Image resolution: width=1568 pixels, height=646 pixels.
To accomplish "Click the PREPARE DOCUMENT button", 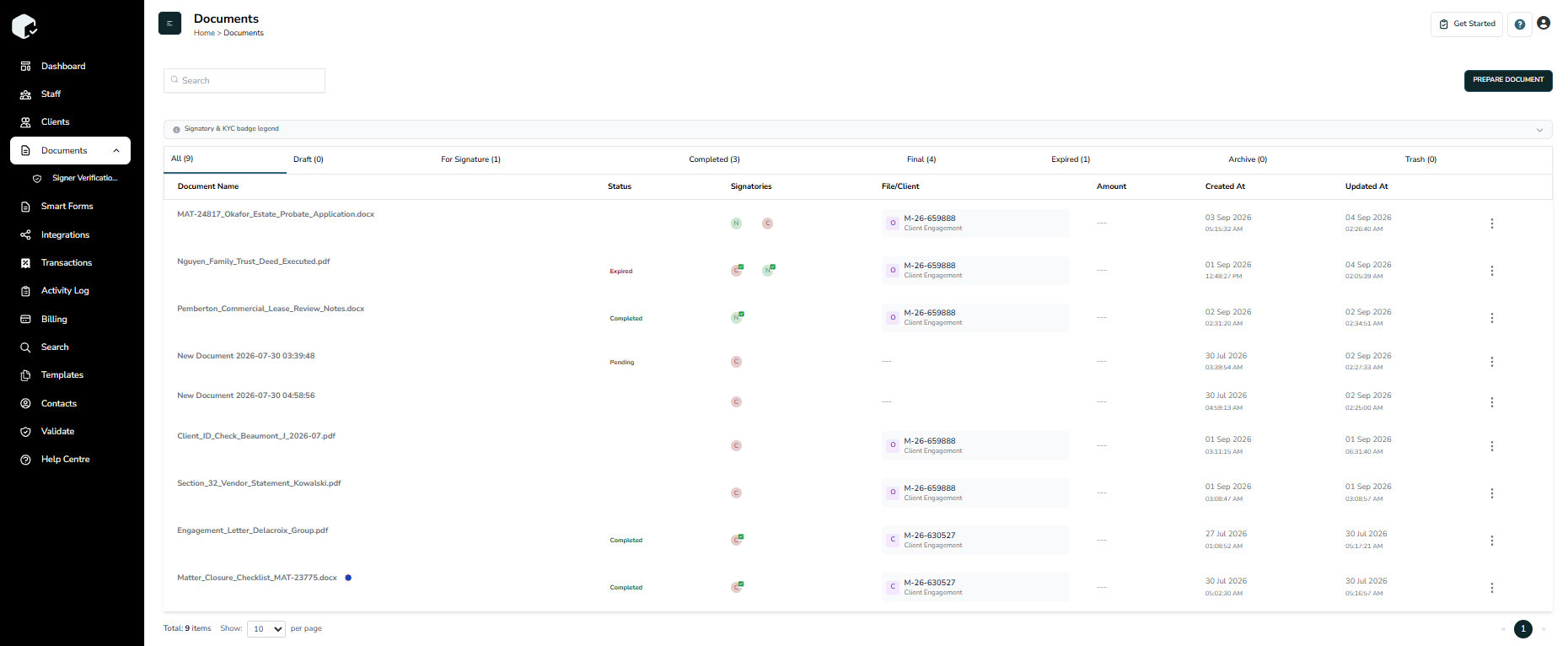I will pos(1508,80).
